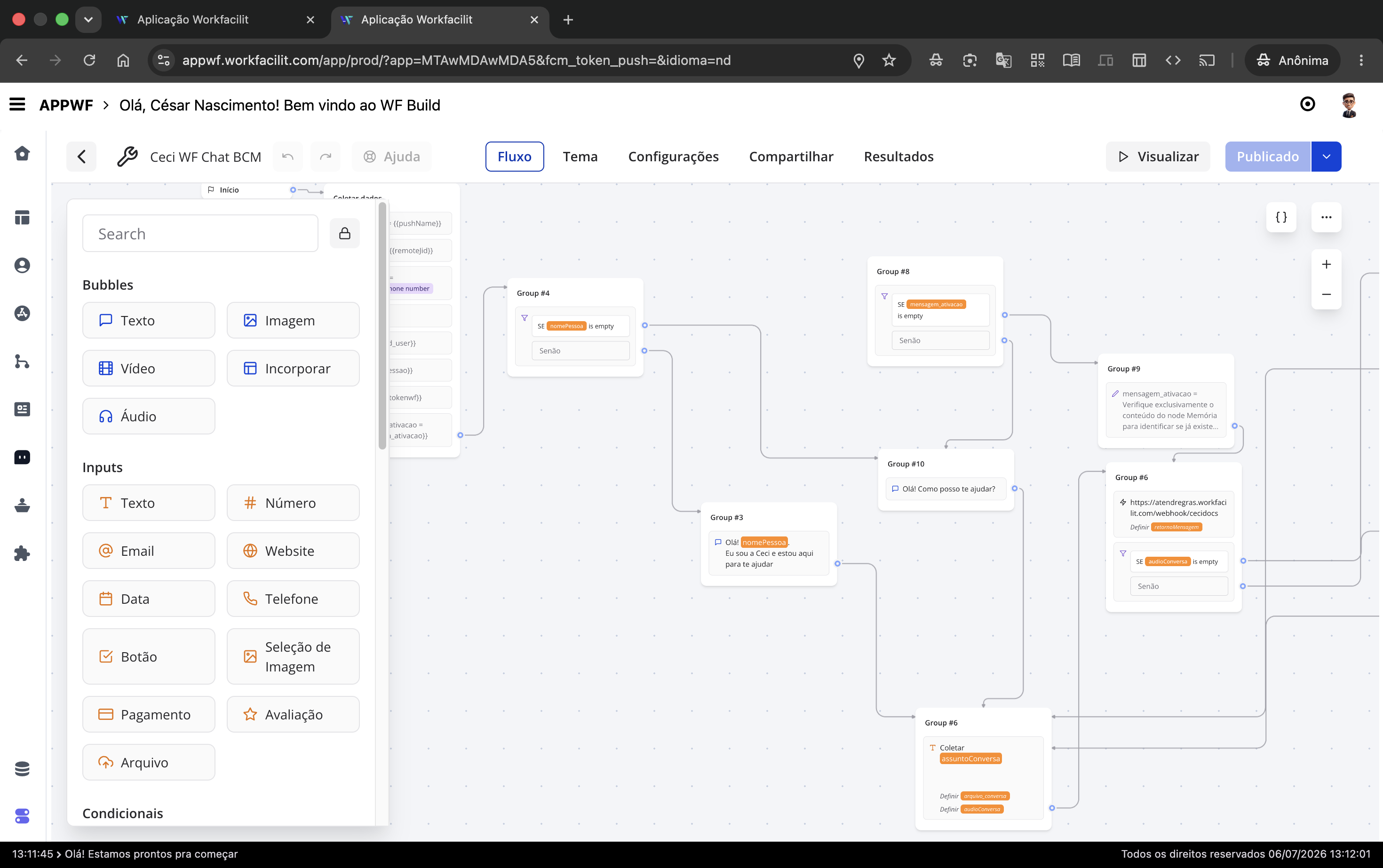Select the Seleção de Imagem block
This screenshot has width=1383, height=868.
point(293,657)
